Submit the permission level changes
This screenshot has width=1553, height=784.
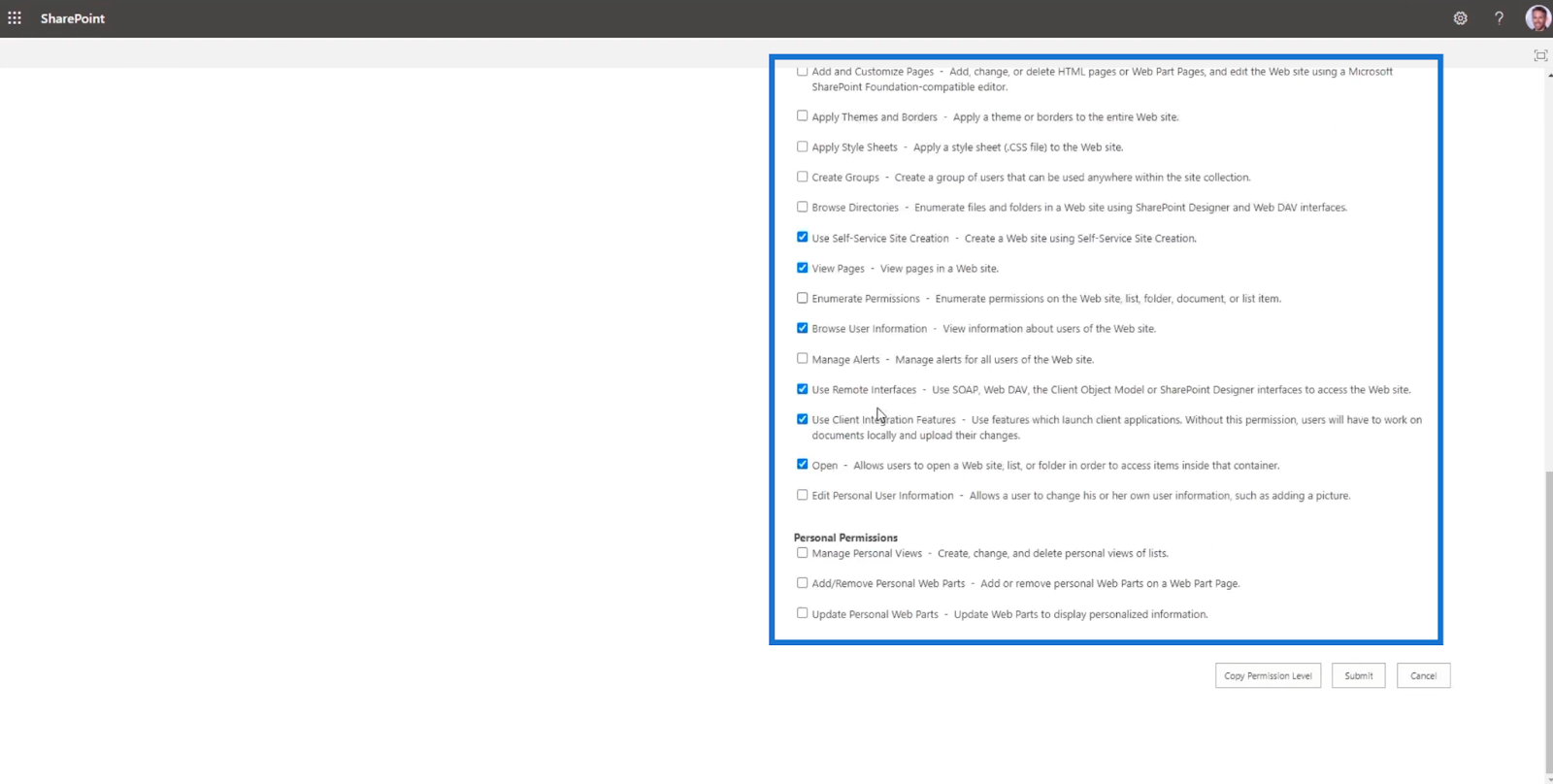pos(1358,675)
